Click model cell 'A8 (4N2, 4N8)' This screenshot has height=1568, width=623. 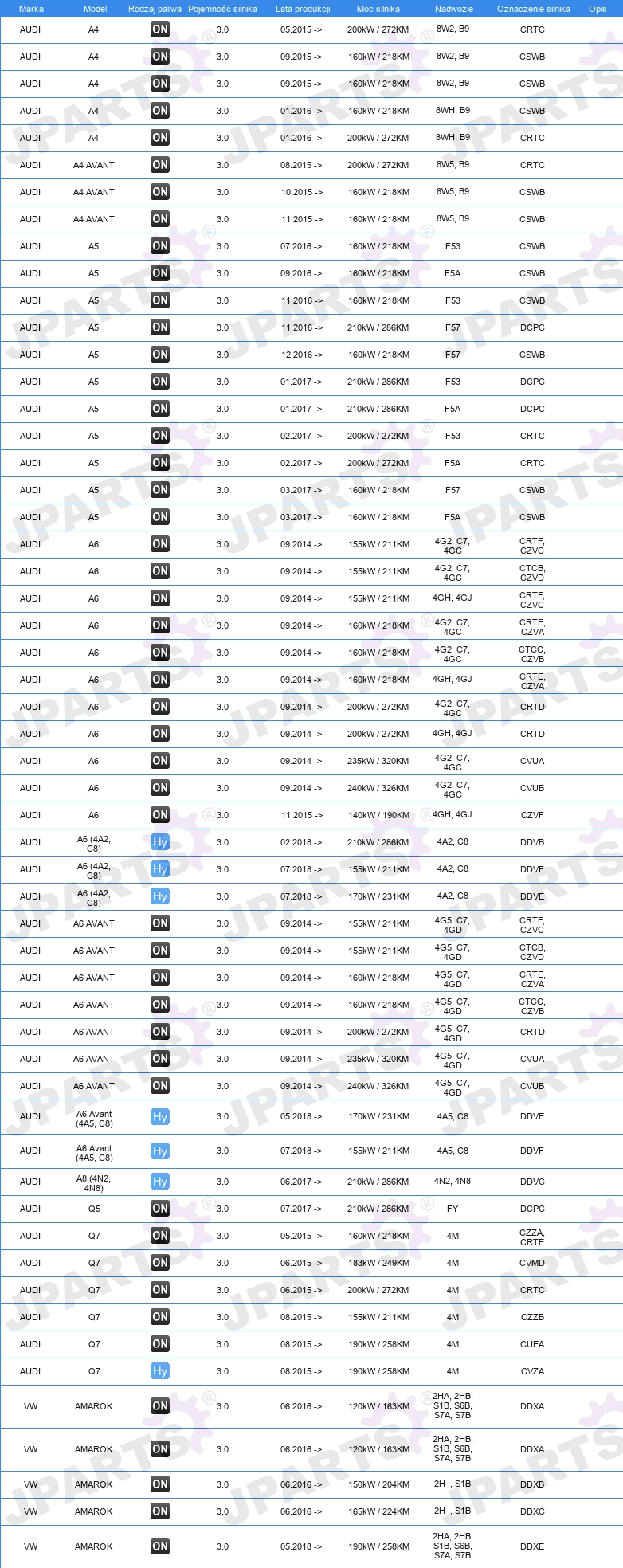pos(94,1183)
